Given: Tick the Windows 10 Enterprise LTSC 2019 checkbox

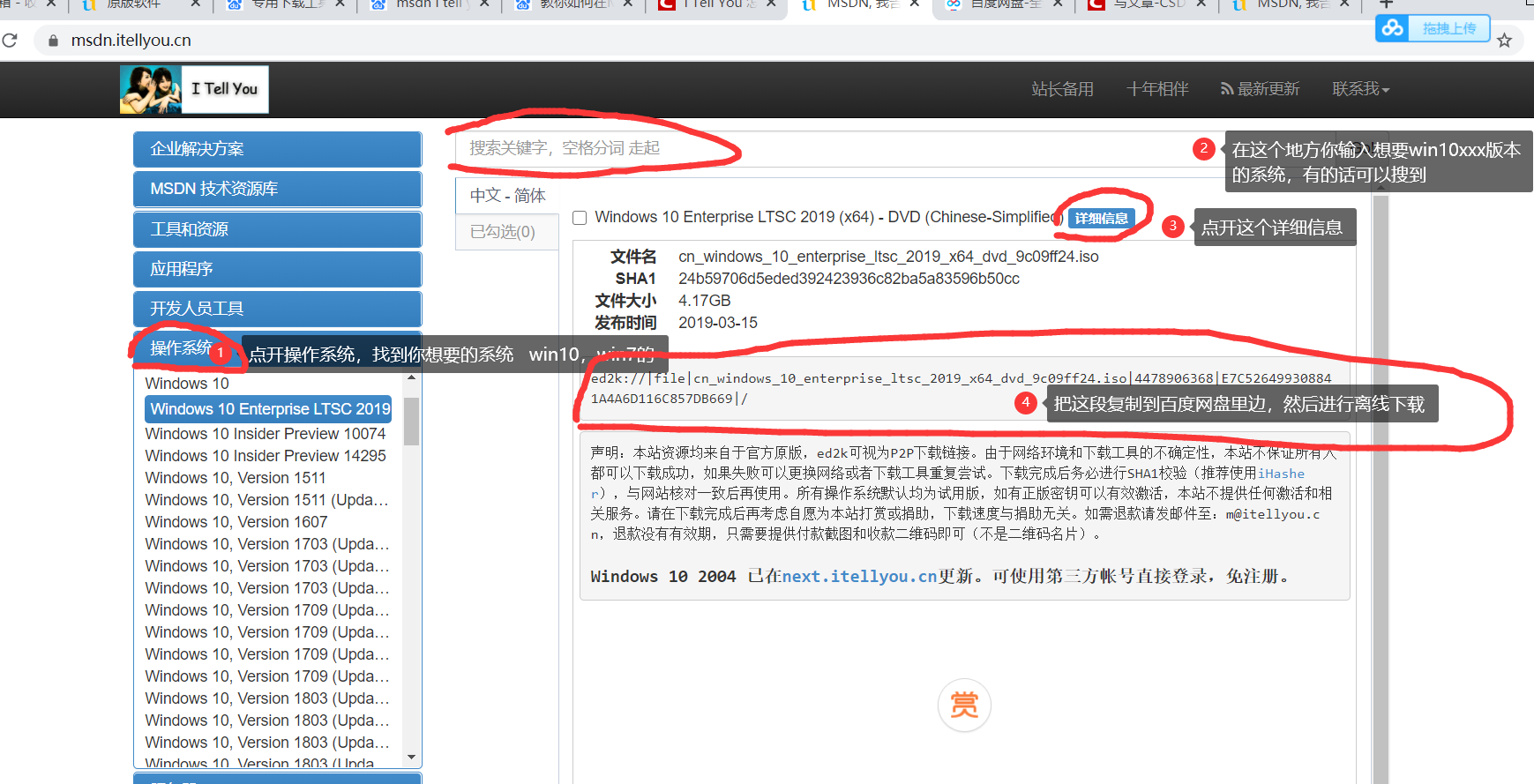Looking at the screenshot, I should coord(580,218).
